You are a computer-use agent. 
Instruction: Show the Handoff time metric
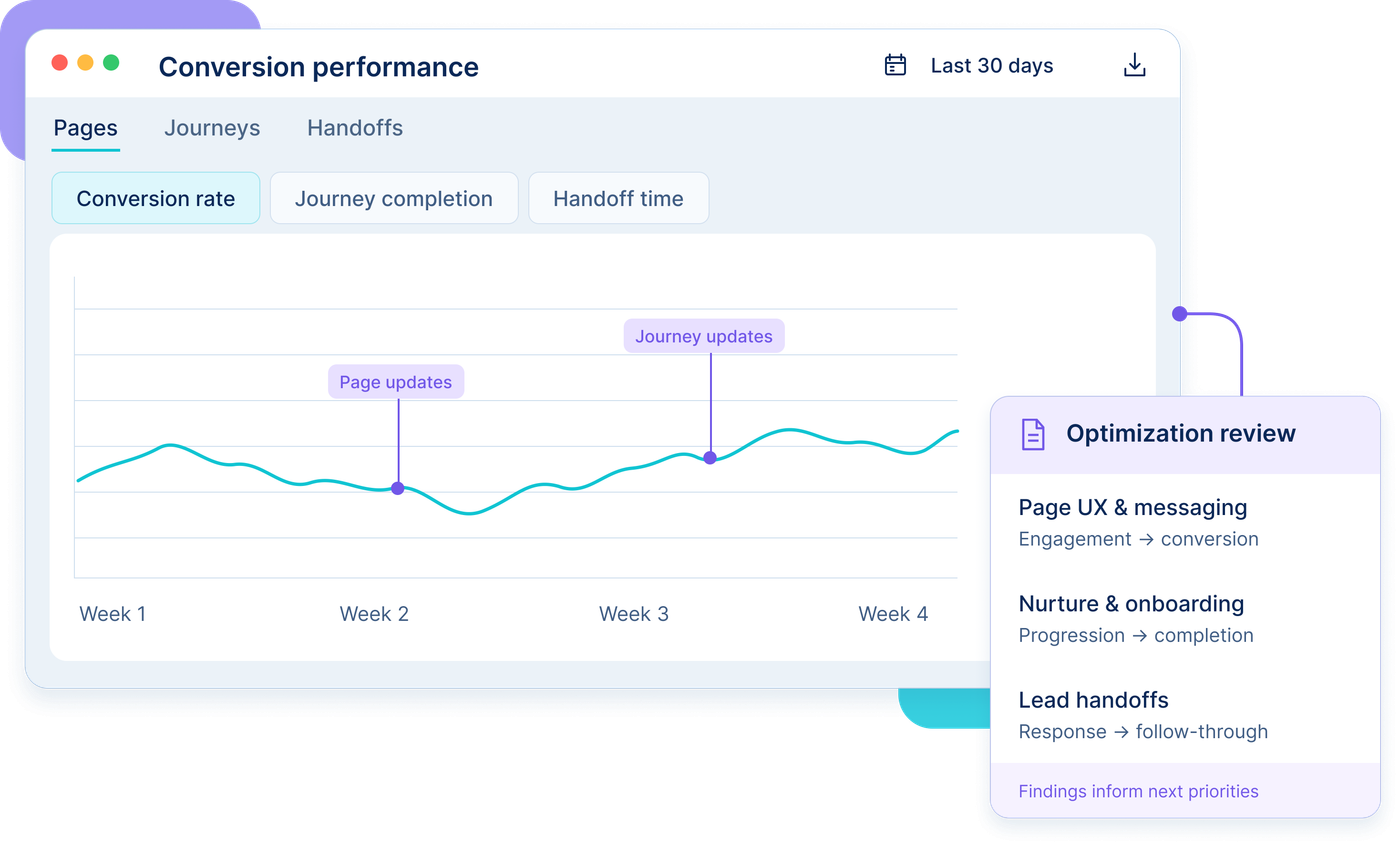619,198
